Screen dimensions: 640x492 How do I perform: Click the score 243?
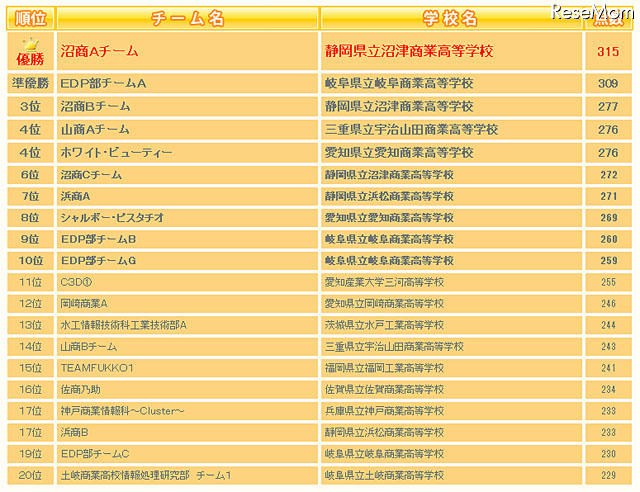609,347
